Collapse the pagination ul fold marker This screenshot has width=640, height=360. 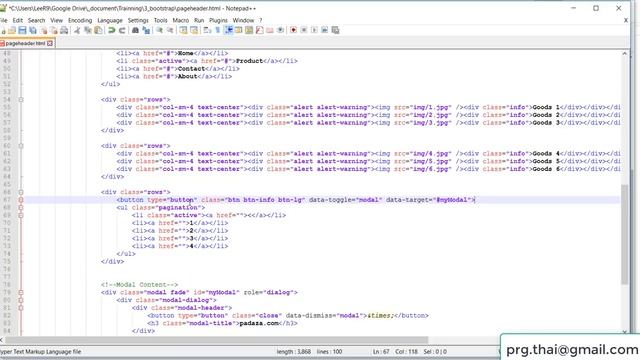coord(21,207)
